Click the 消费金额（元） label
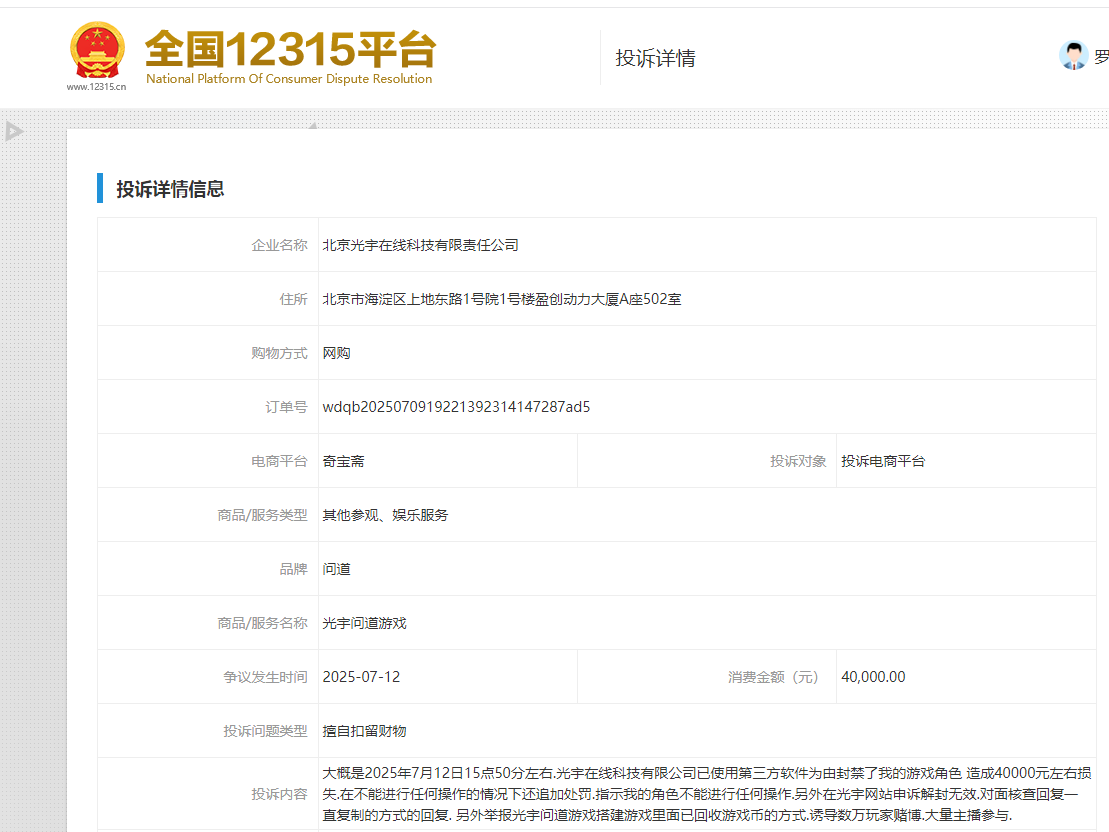The width and height of the screenshot is (1109, 832). (x=774, y=677)
